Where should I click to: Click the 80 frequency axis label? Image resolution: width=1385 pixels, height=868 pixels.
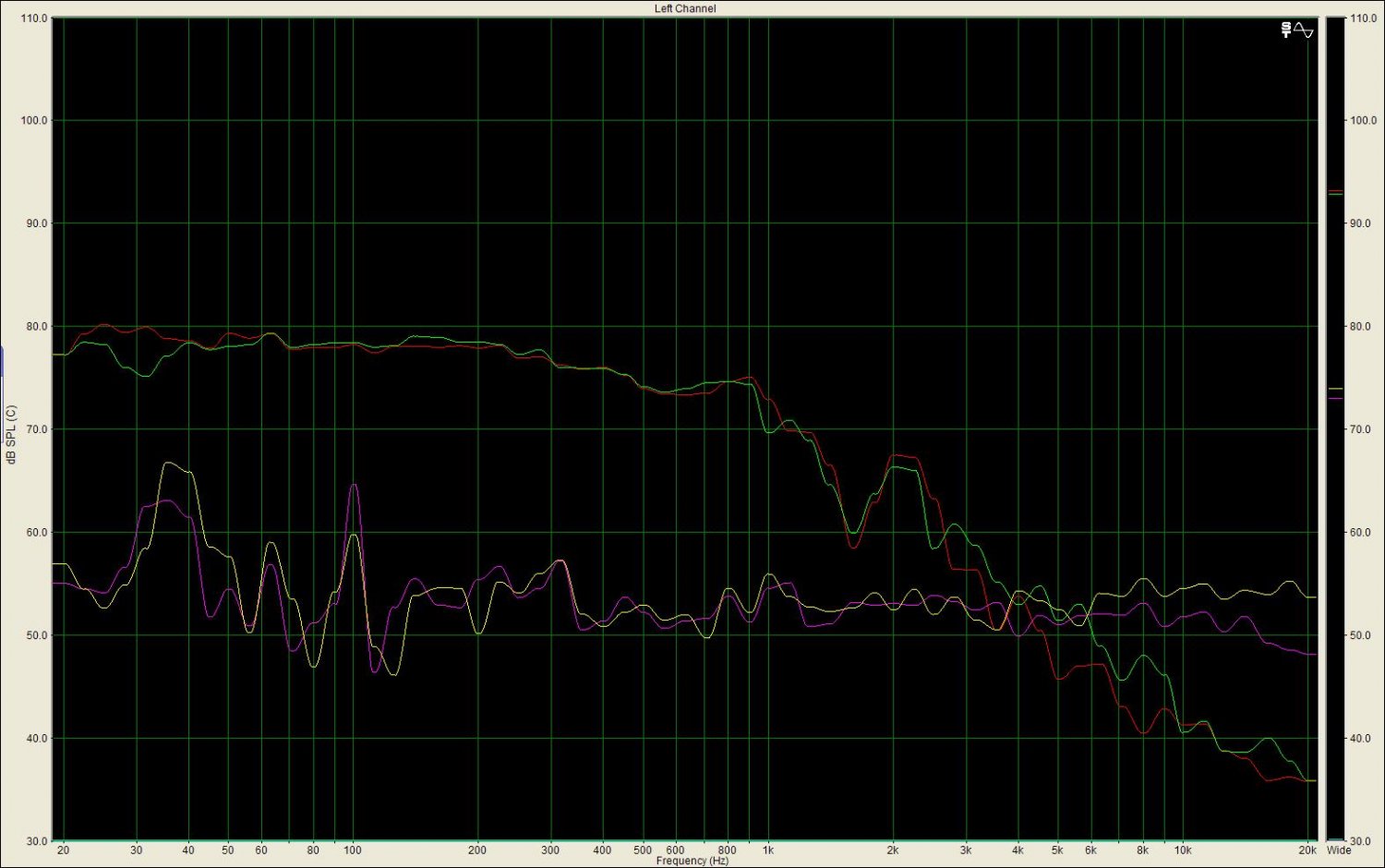313,850
